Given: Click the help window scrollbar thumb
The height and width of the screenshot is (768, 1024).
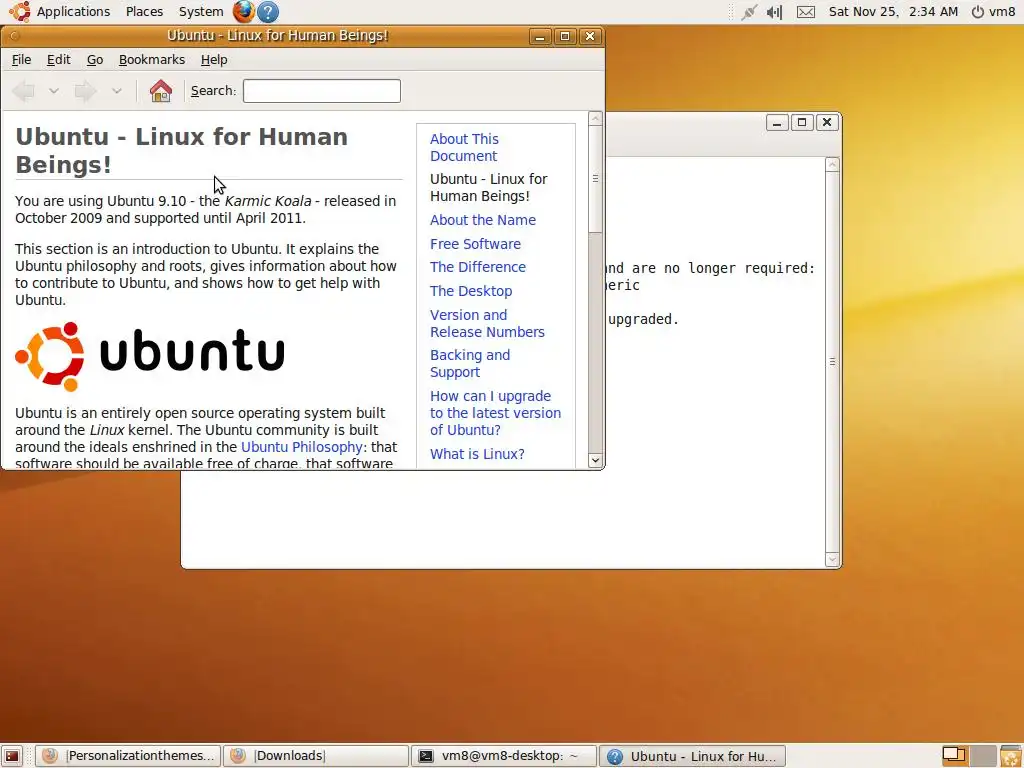Looking at the screenshot, I should click(x=595, y=179).
